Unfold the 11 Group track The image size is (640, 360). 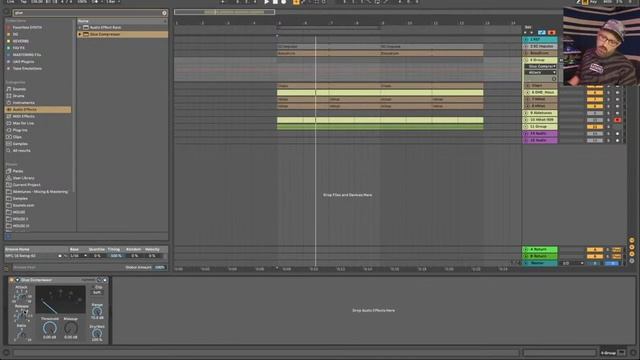(527, 127)
